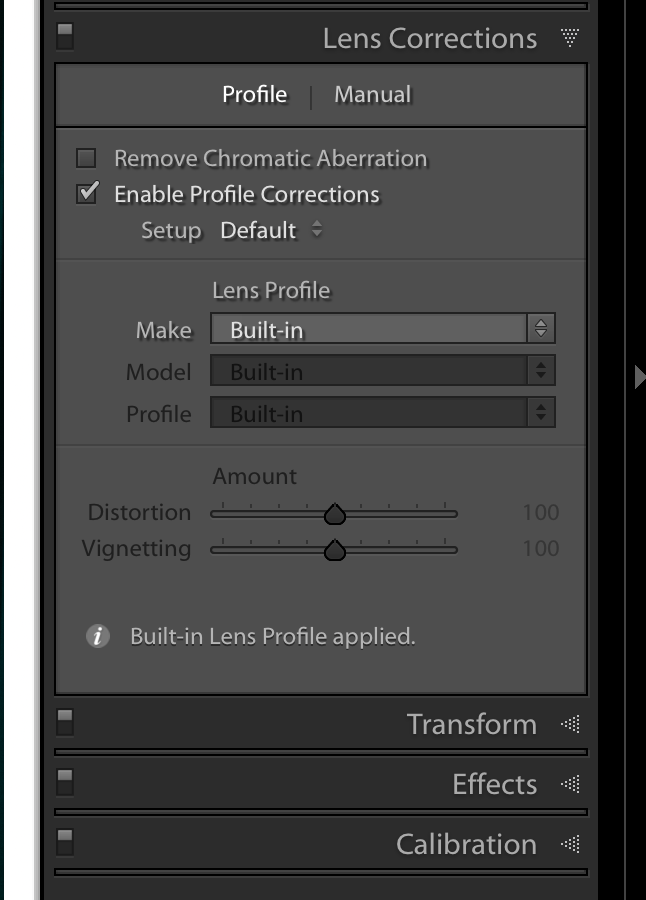Switch to the Manual tab
646x900 pixels.
tap(372, 95)
